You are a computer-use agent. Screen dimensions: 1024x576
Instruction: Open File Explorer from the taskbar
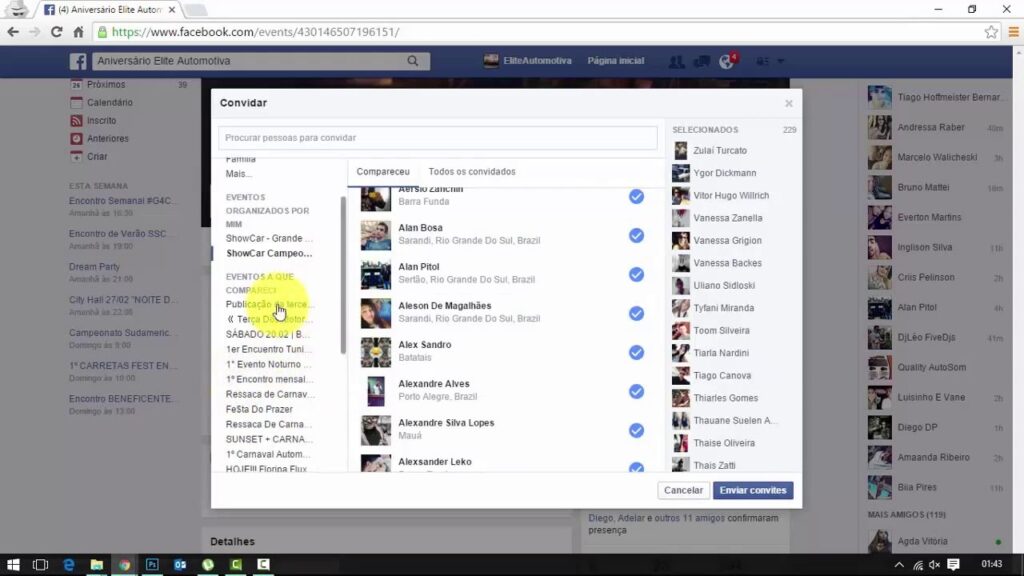coord(97,564)
